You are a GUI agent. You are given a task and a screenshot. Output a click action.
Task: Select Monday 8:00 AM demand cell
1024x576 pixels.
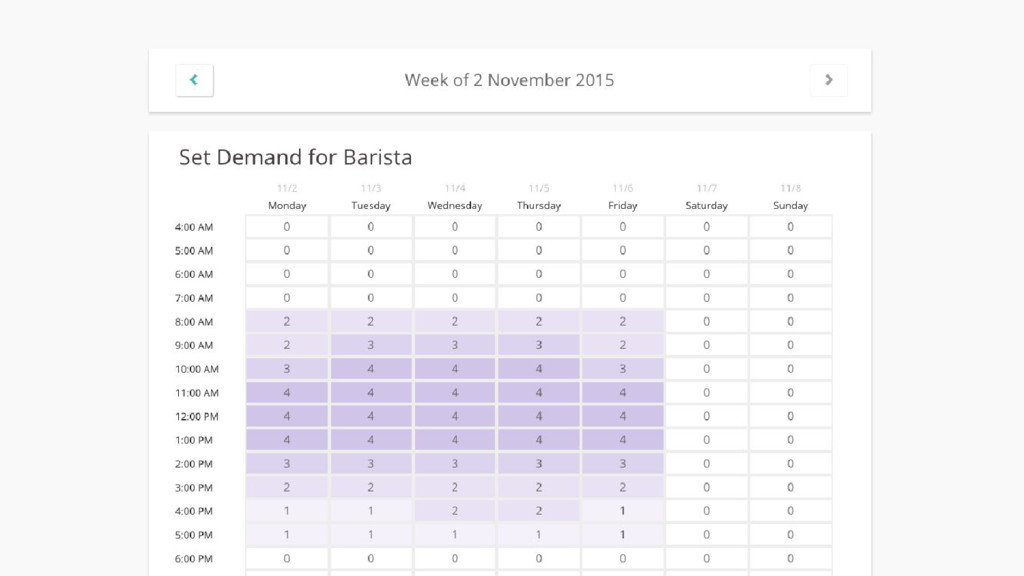287,321
